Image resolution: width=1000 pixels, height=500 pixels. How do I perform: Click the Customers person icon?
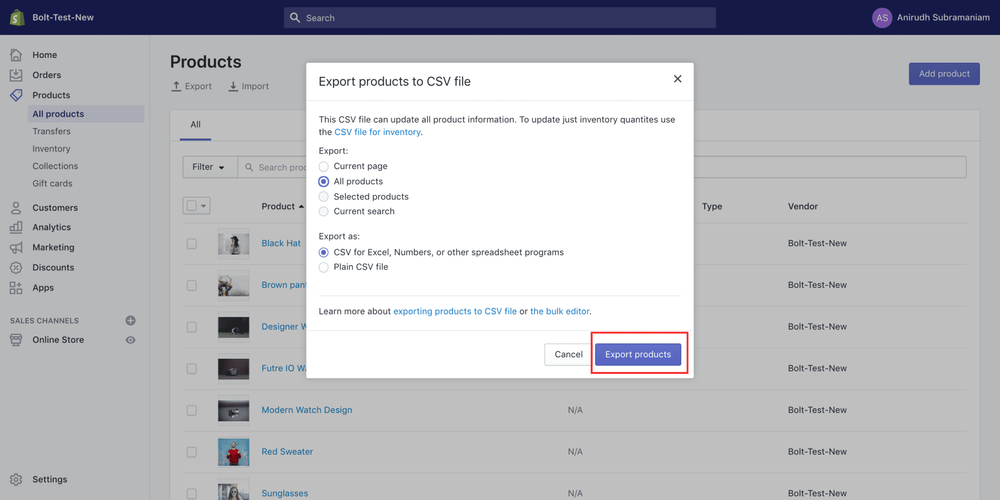coord(16,208)
